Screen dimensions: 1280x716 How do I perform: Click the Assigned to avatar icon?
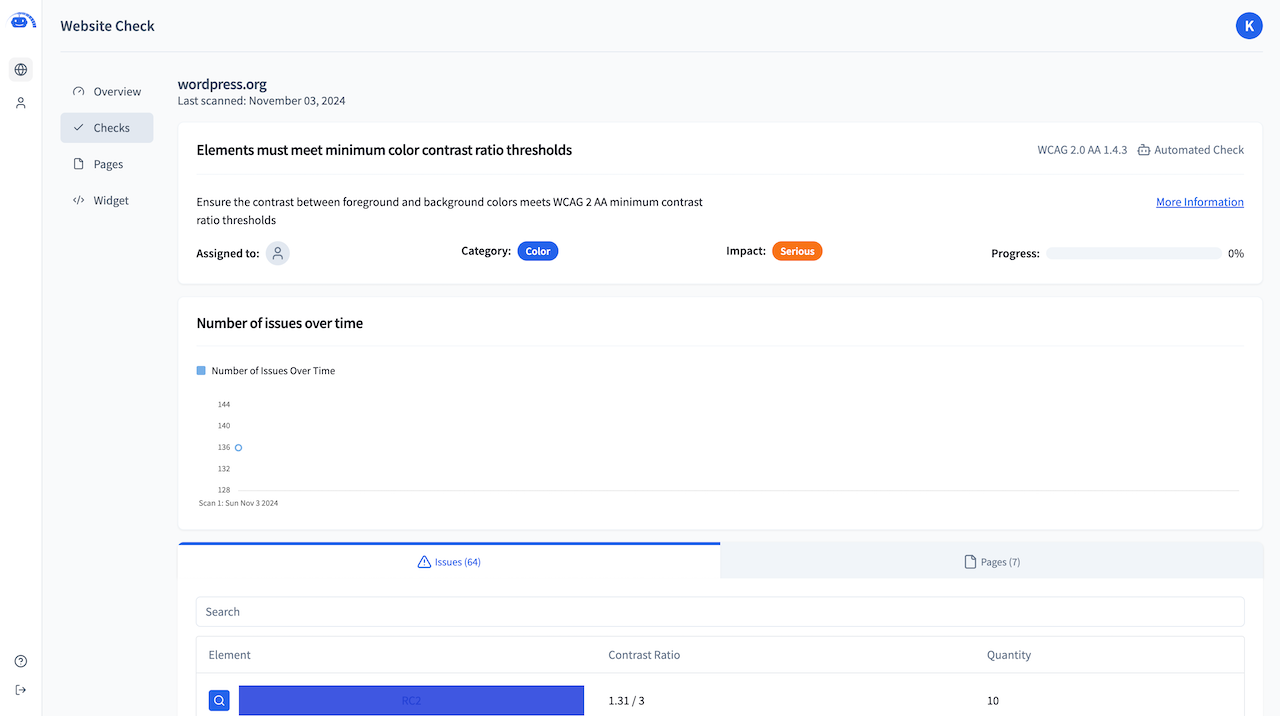(x=277, y=253)
